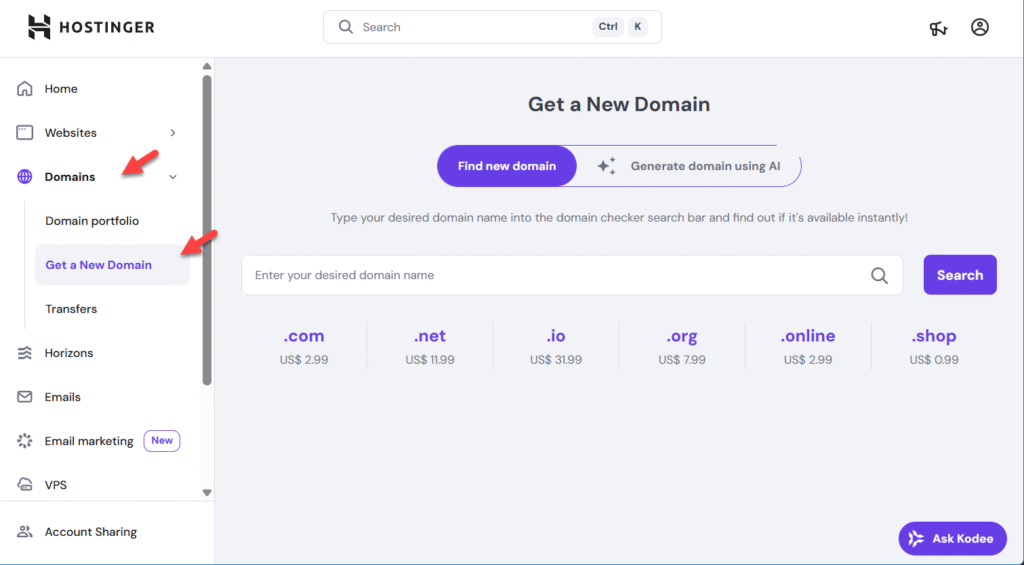Open the Ask Kodee chat button

tap(953, 538)
